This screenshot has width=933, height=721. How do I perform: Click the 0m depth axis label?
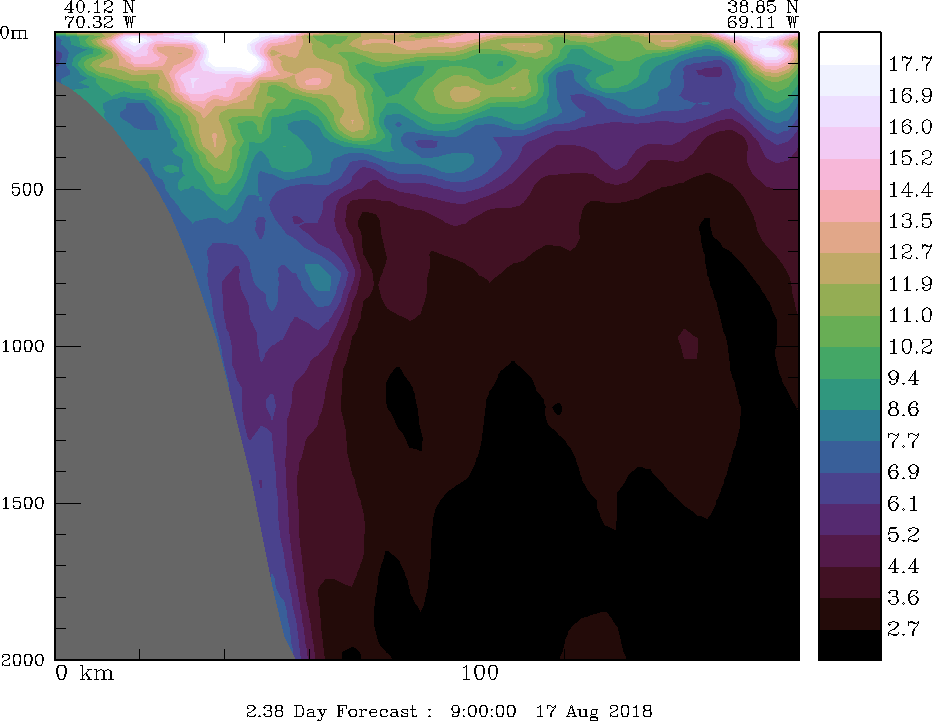pos(14,33)
